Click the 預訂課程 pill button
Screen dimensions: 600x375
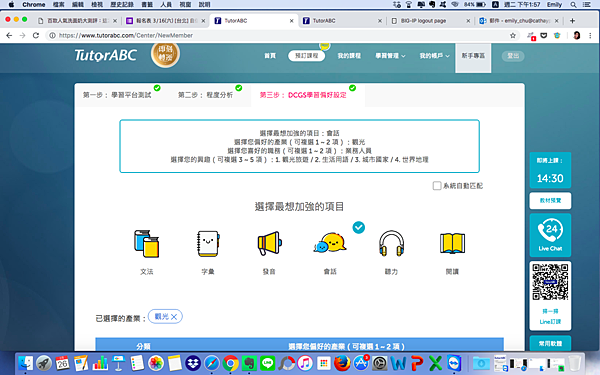point(307,56)
